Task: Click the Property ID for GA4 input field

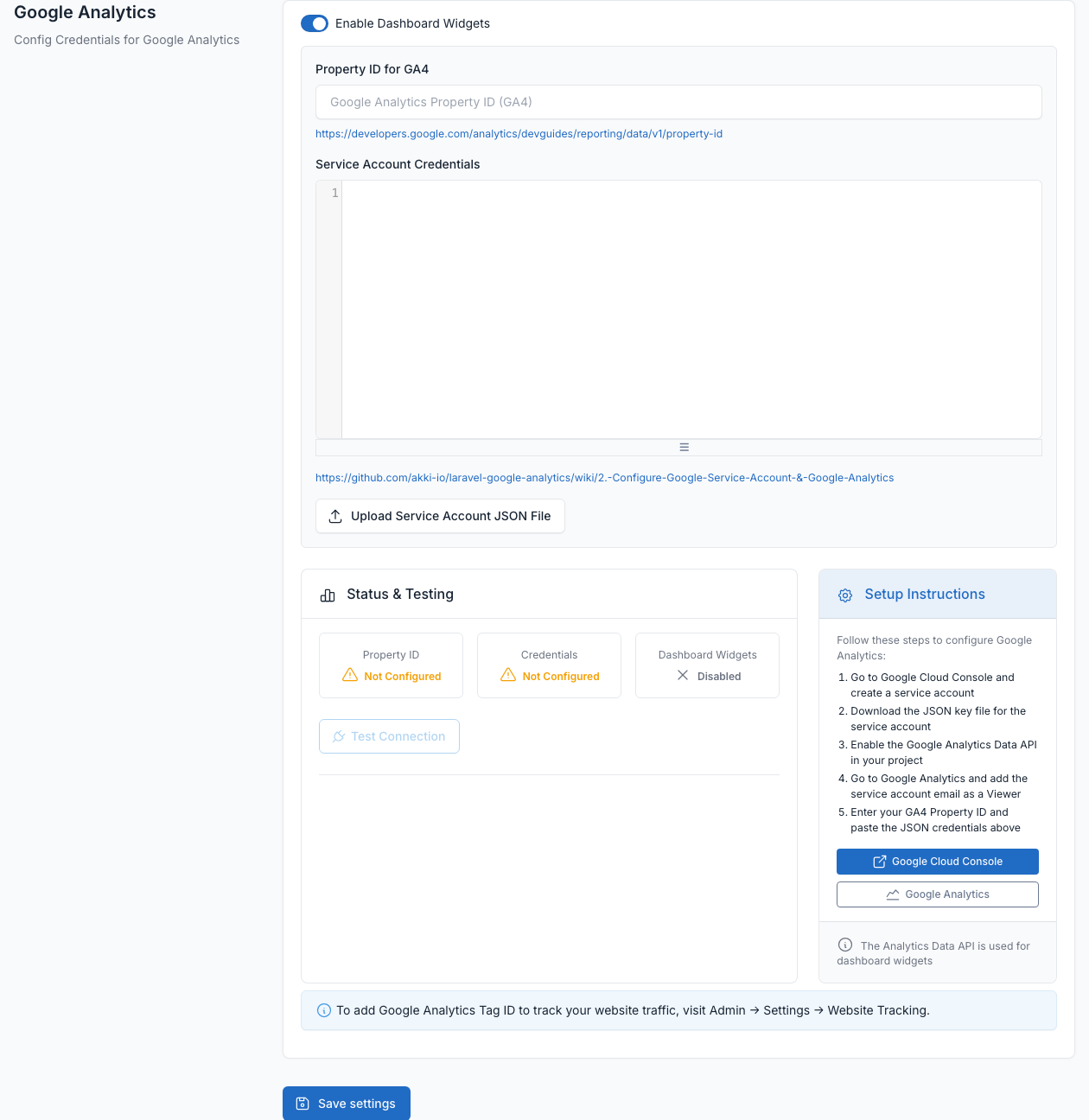Action: (678, 102)
